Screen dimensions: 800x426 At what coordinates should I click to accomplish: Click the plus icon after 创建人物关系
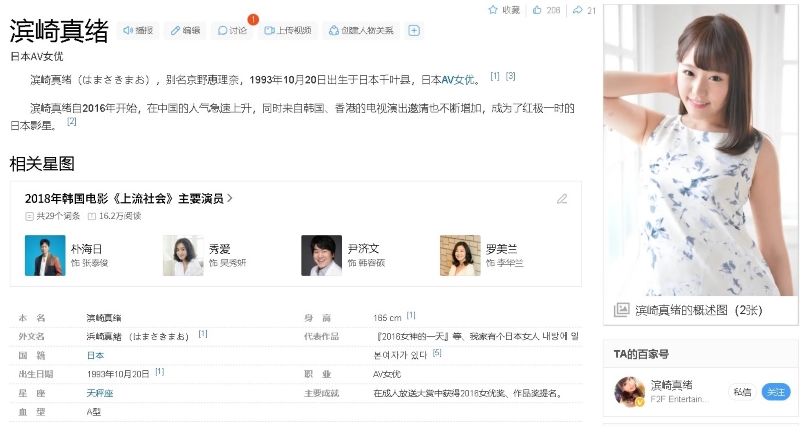tap(414, 31)
